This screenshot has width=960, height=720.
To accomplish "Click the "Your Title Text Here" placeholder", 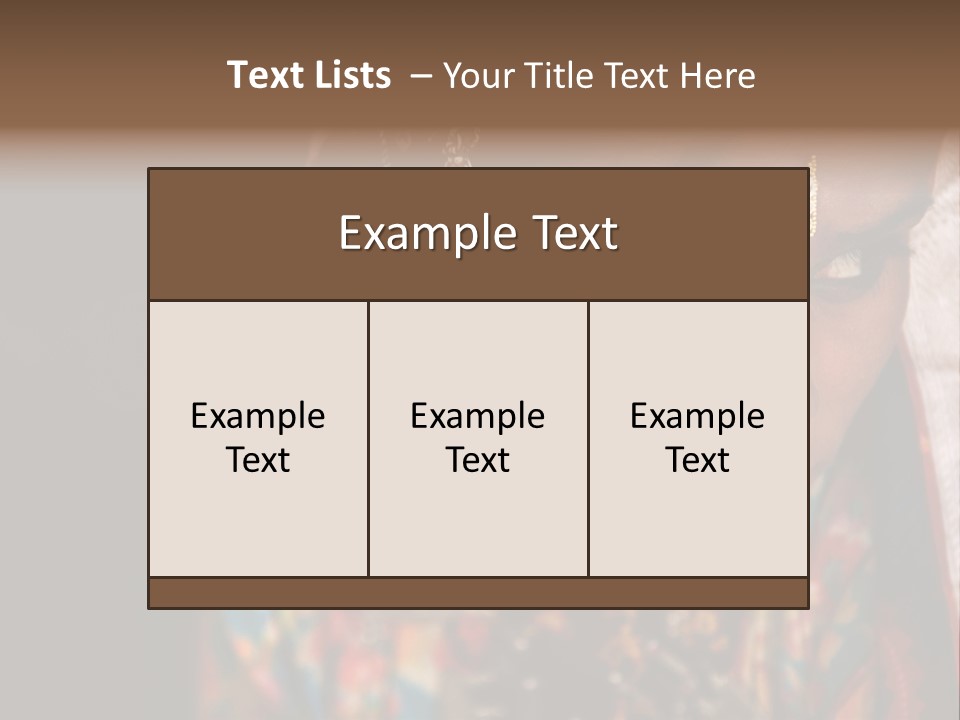I will click(x=599, y=75).
